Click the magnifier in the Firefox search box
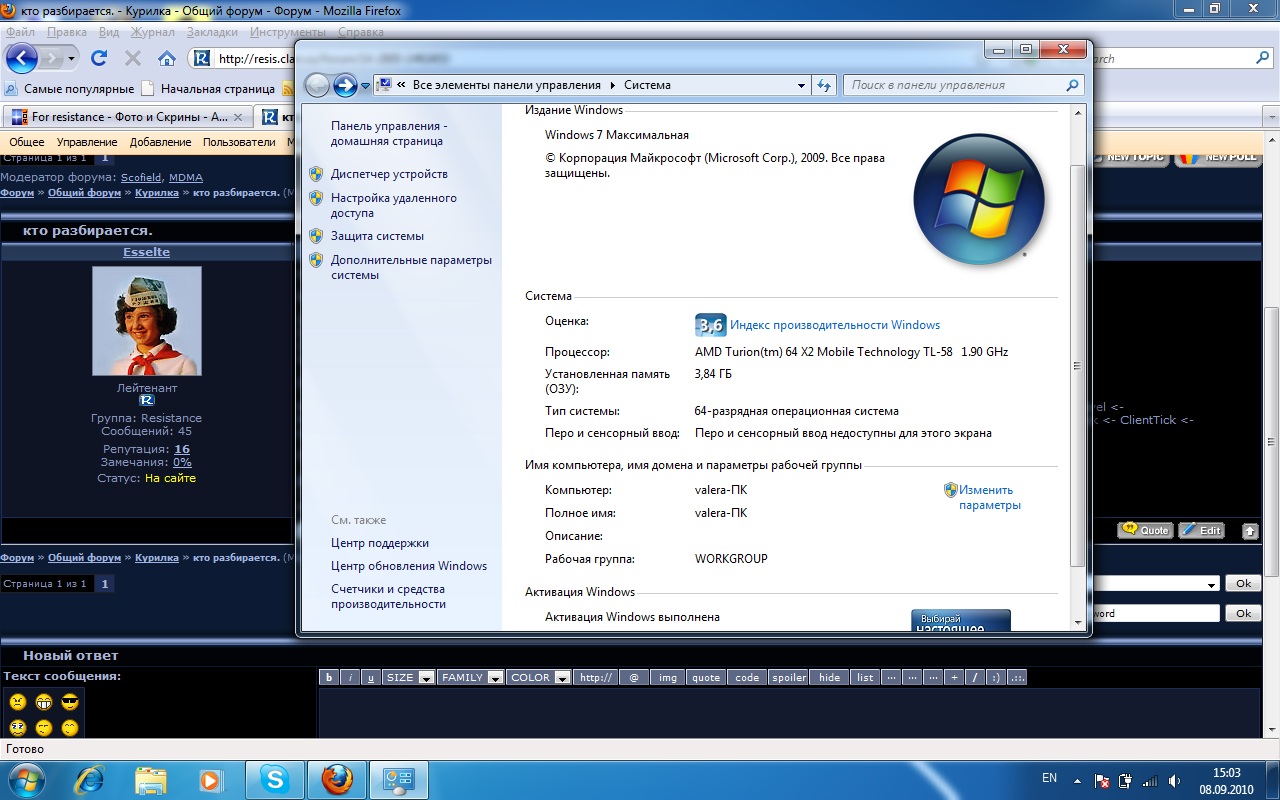The width and height of the screenshot is (1280, 800). pyautogui.click(x=1262, y=58)
